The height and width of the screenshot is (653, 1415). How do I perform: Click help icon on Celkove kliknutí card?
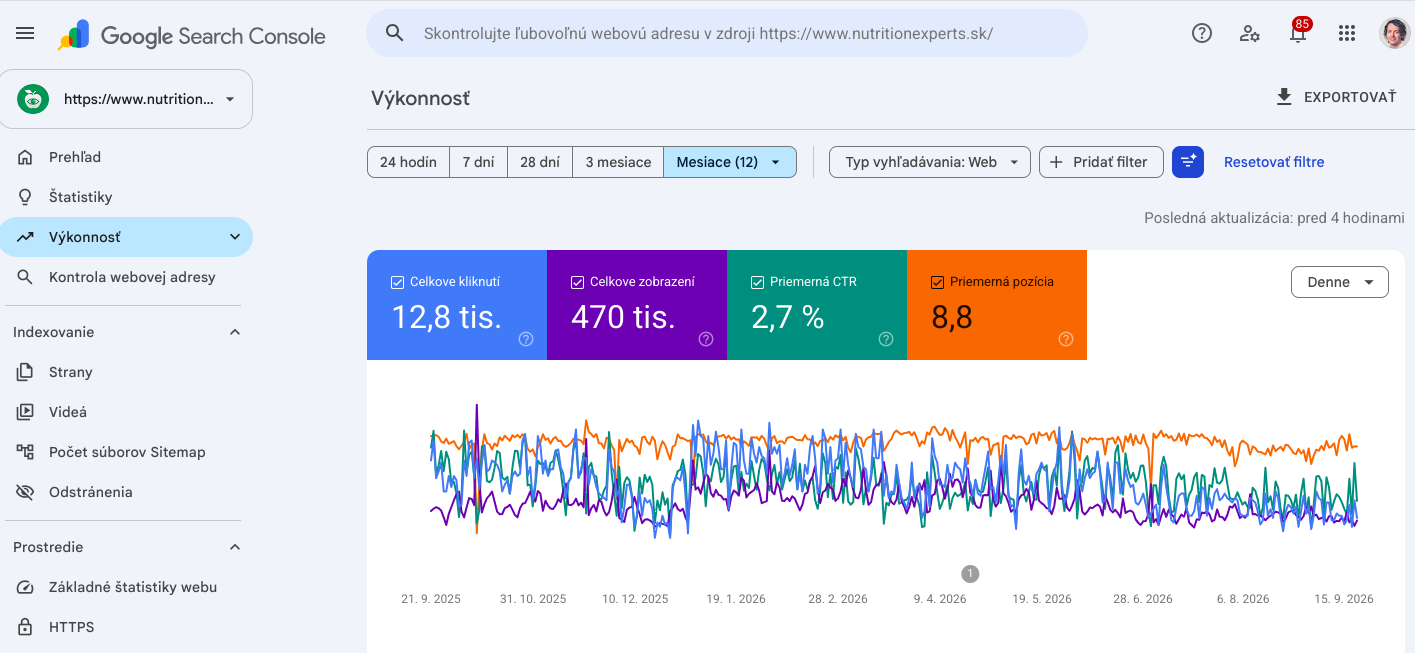[x=526, y=339]
